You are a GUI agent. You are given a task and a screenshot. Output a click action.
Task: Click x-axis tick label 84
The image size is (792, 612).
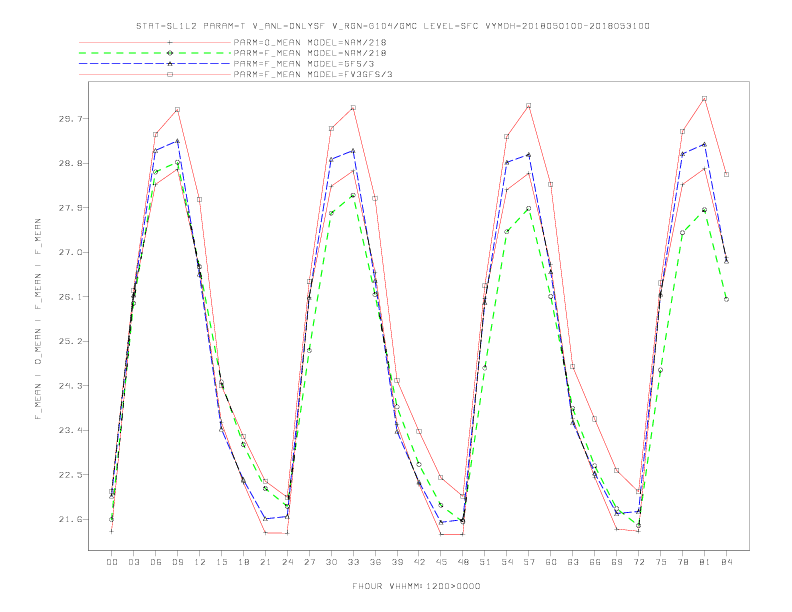726,562
